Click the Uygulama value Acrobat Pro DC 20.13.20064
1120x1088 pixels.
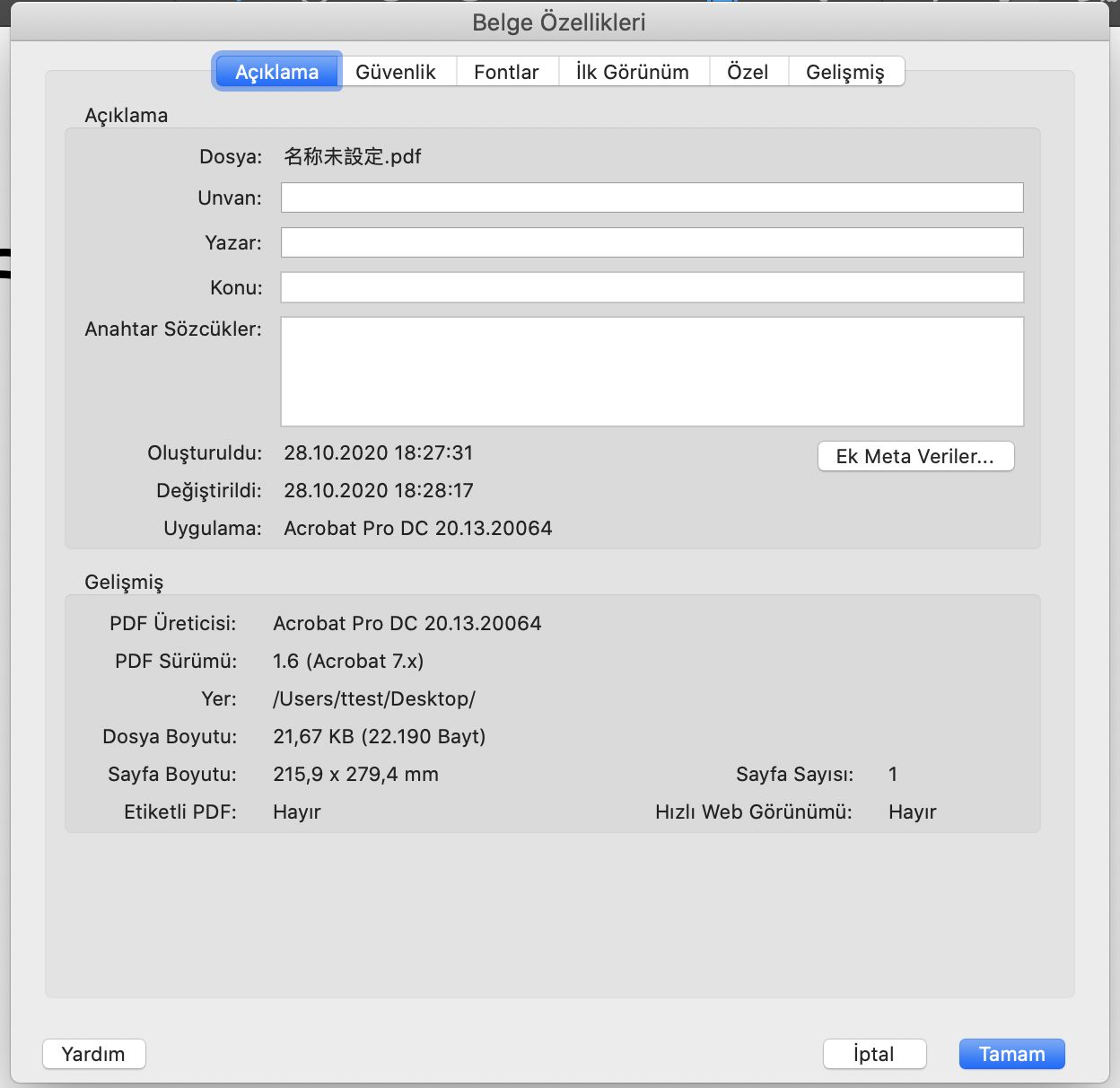418,528
